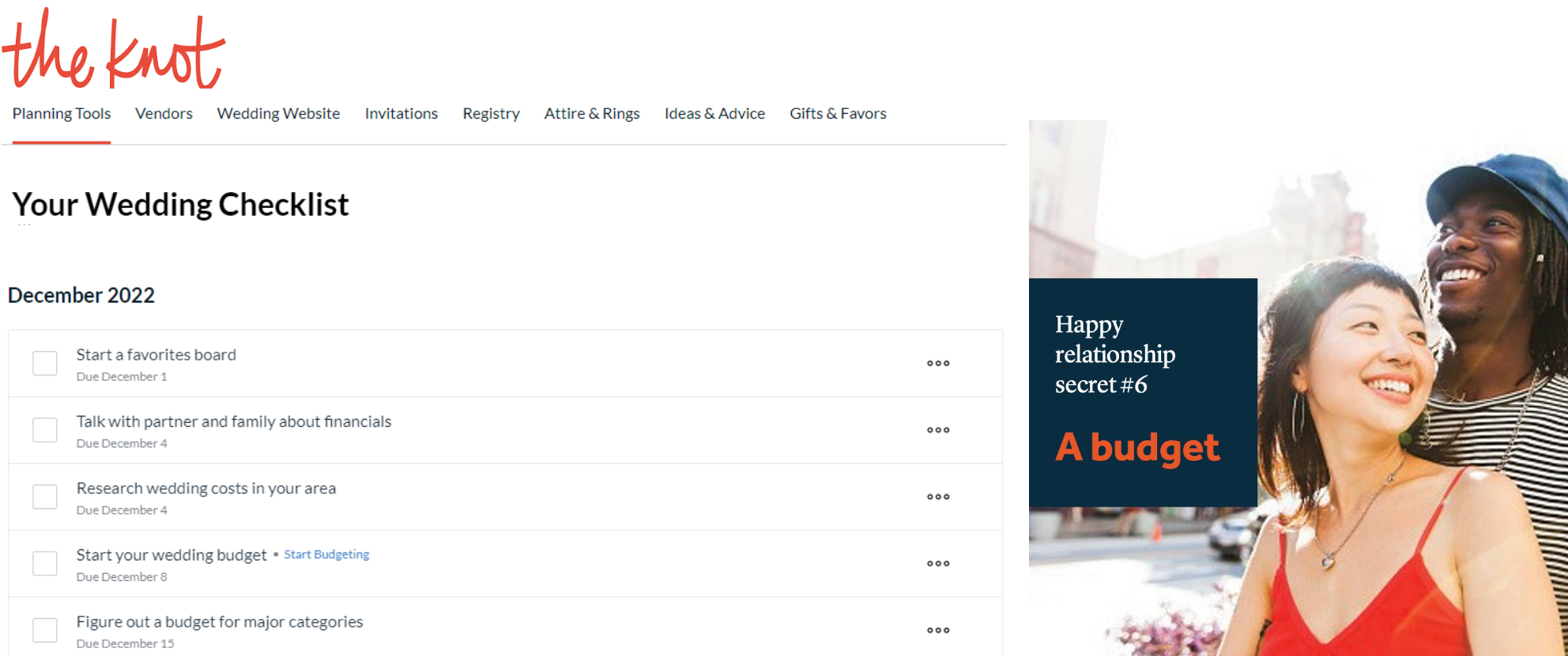This screenshot has height=656, width=1568.
Task: Open options menu for Talk with partner task
Action: pos(938,430)
